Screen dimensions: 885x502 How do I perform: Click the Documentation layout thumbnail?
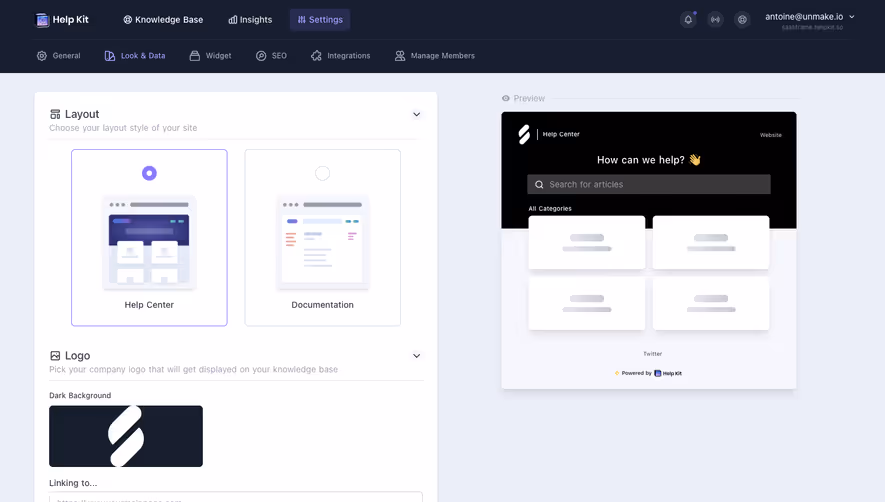(322, 243)
